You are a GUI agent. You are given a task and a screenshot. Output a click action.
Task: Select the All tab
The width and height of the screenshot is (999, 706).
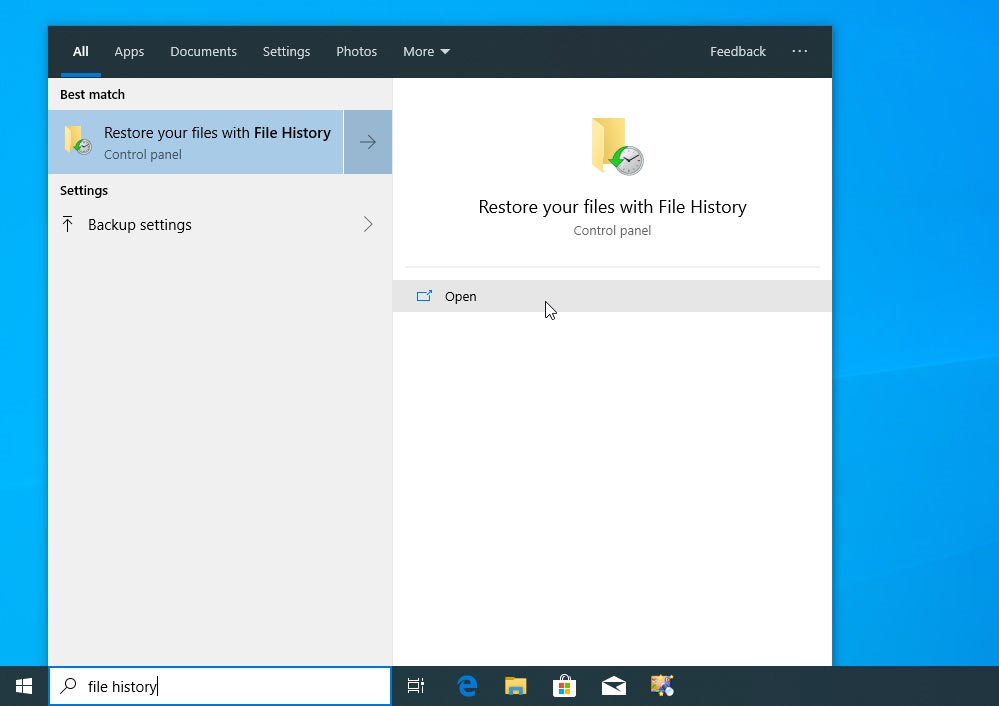pos(80,51)
